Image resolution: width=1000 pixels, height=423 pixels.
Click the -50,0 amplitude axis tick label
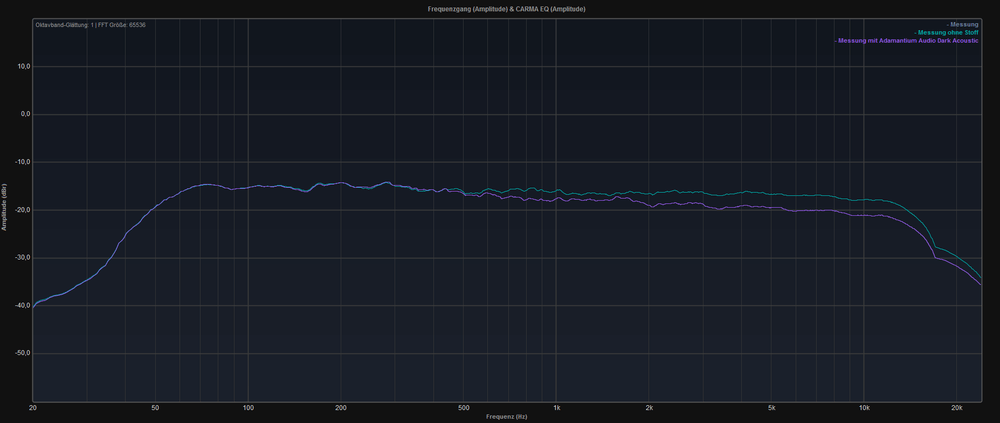(22, 353)
